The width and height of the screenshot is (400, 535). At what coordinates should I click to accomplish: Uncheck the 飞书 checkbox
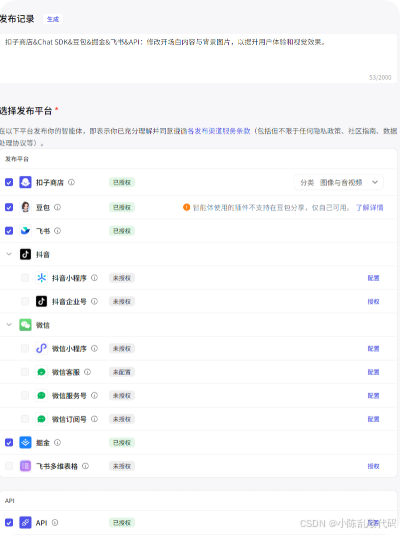coord(9,231)
